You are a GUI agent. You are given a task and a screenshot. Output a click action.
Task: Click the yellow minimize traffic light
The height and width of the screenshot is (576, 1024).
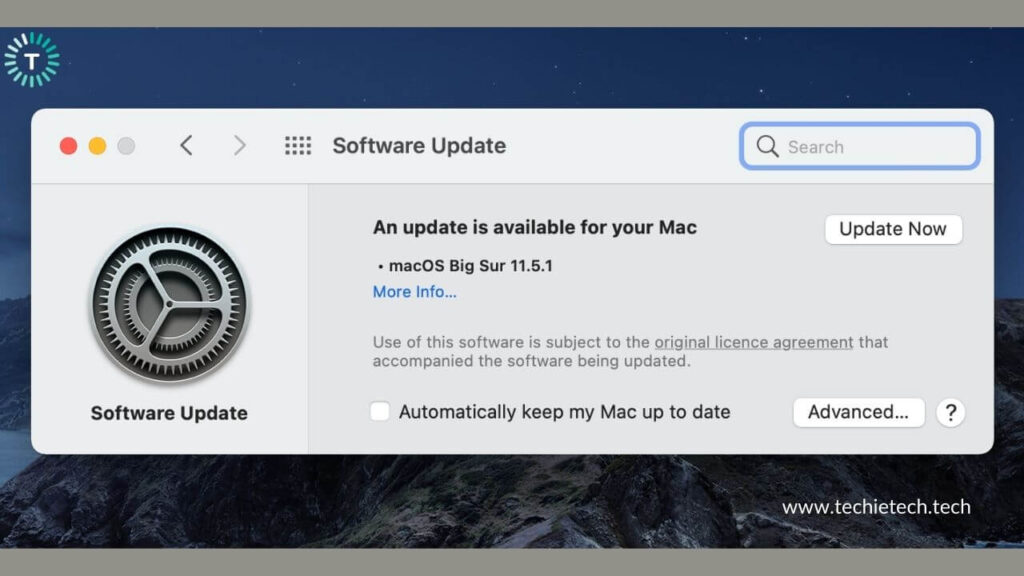[x=97, y=145]
